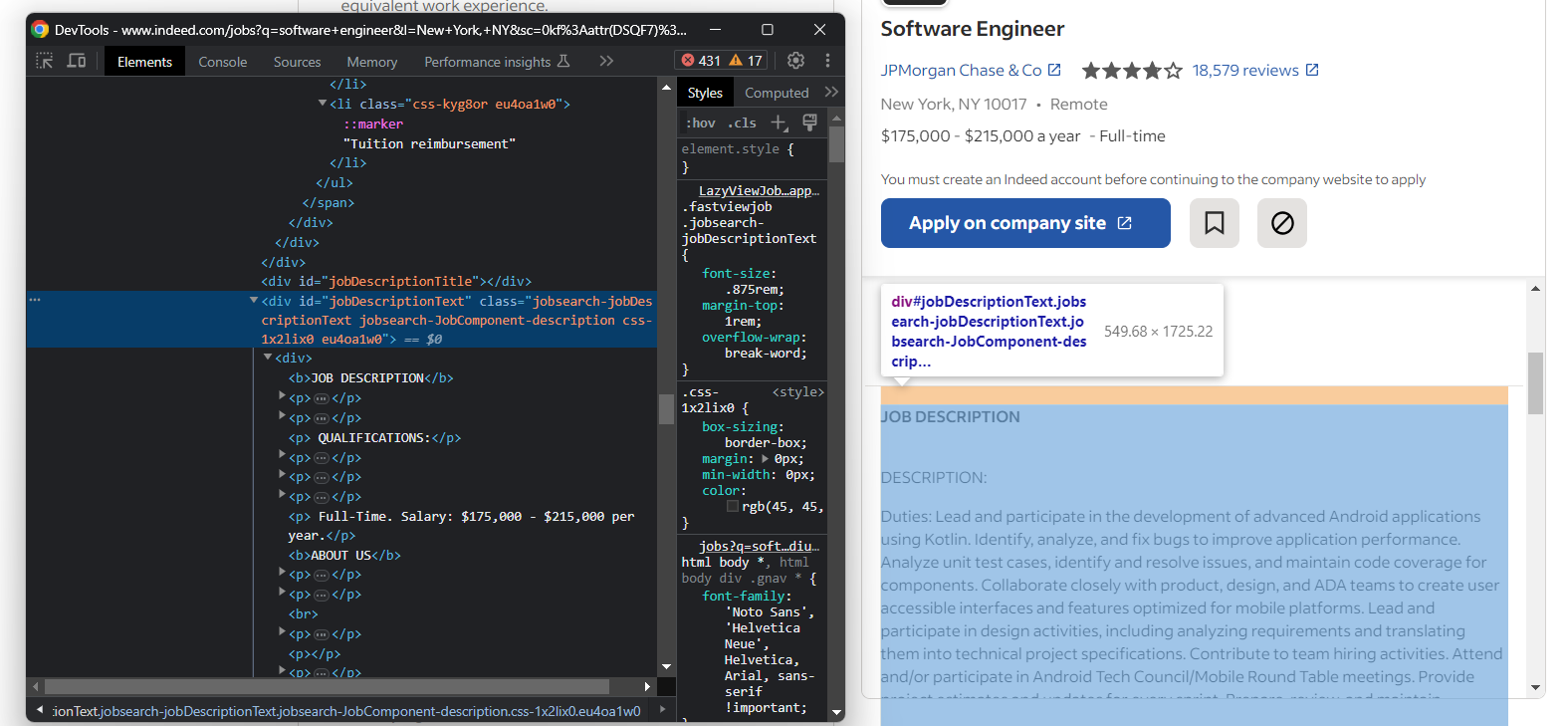This screenshot has height=726, width=1568.
Task: Click the Indeed job pane scroll-down arrow
Action: 1535,687
